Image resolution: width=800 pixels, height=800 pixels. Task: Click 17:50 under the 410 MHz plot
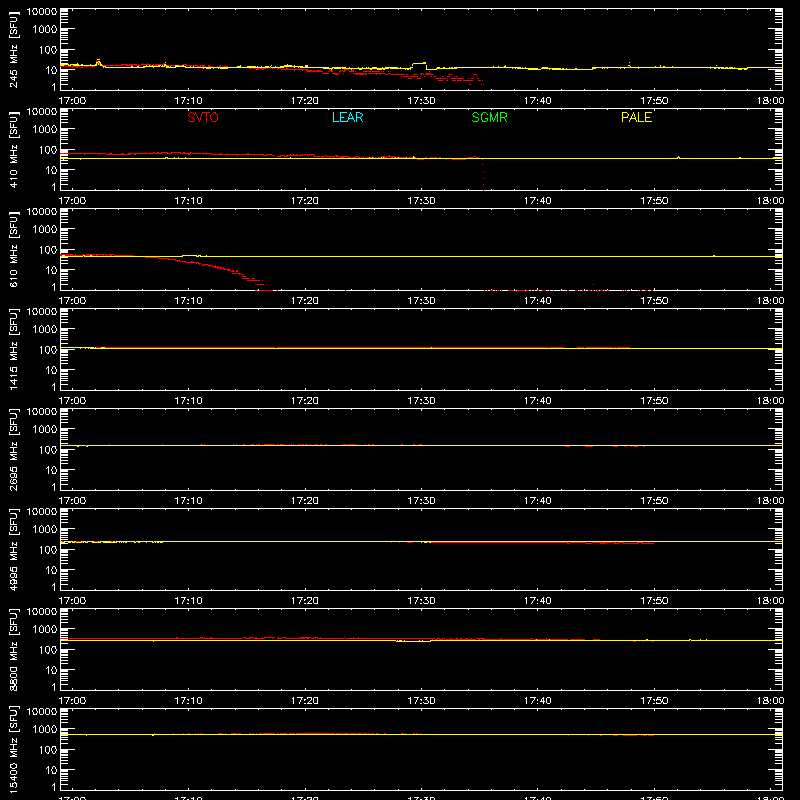coord(654,201)
